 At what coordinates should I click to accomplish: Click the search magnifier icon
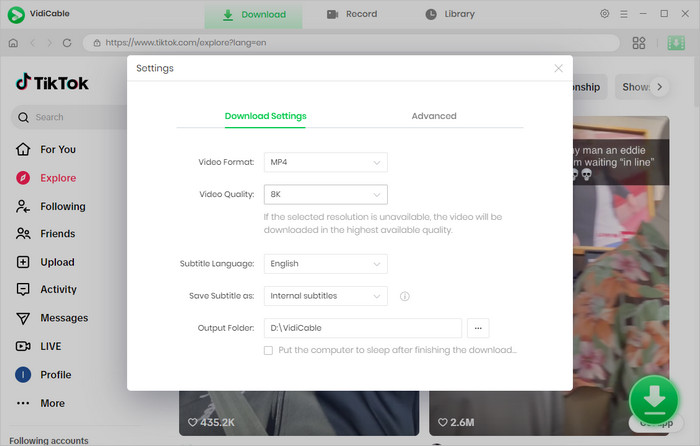(x=23, y=117)
